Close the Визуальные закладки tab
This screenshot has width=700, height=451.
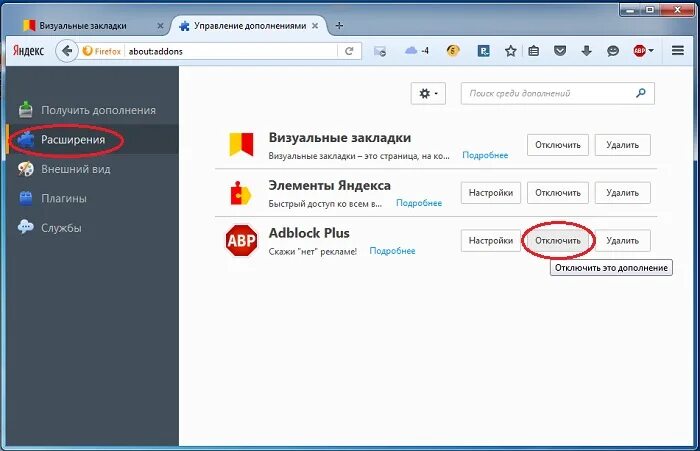[x=160, y=26]
